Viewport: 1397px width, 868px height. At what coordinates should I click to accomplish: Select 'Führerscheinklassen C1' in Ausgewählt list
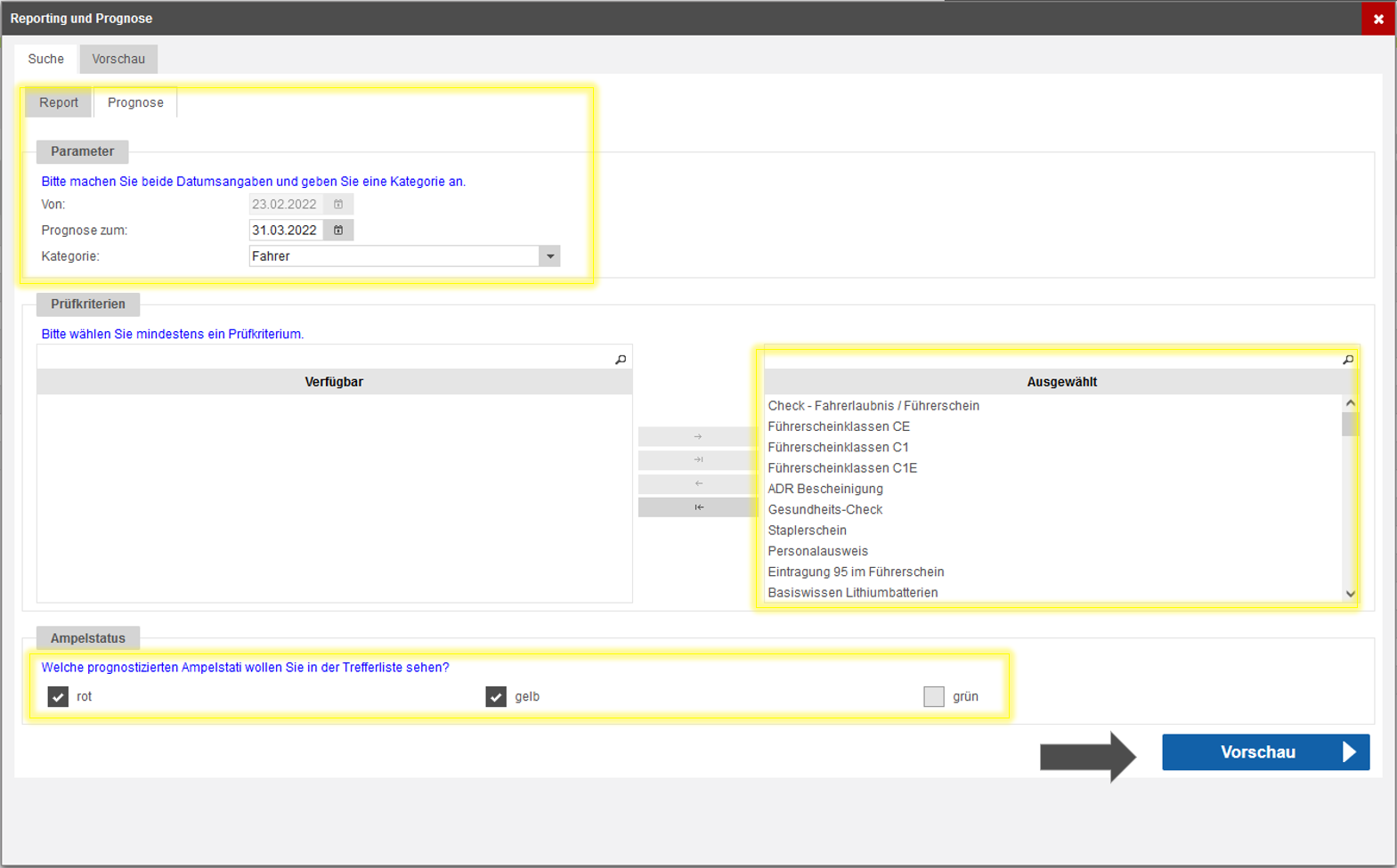[838, 447]
